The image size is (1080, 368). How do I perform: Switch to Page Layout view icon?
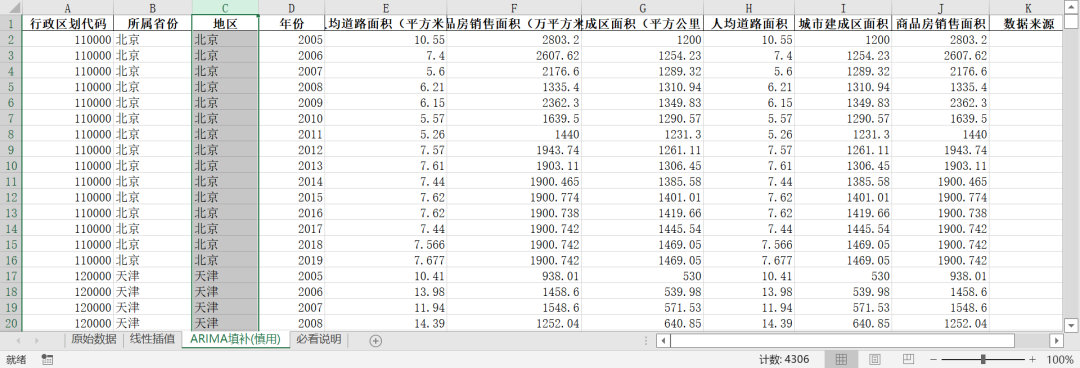[875, 360]
